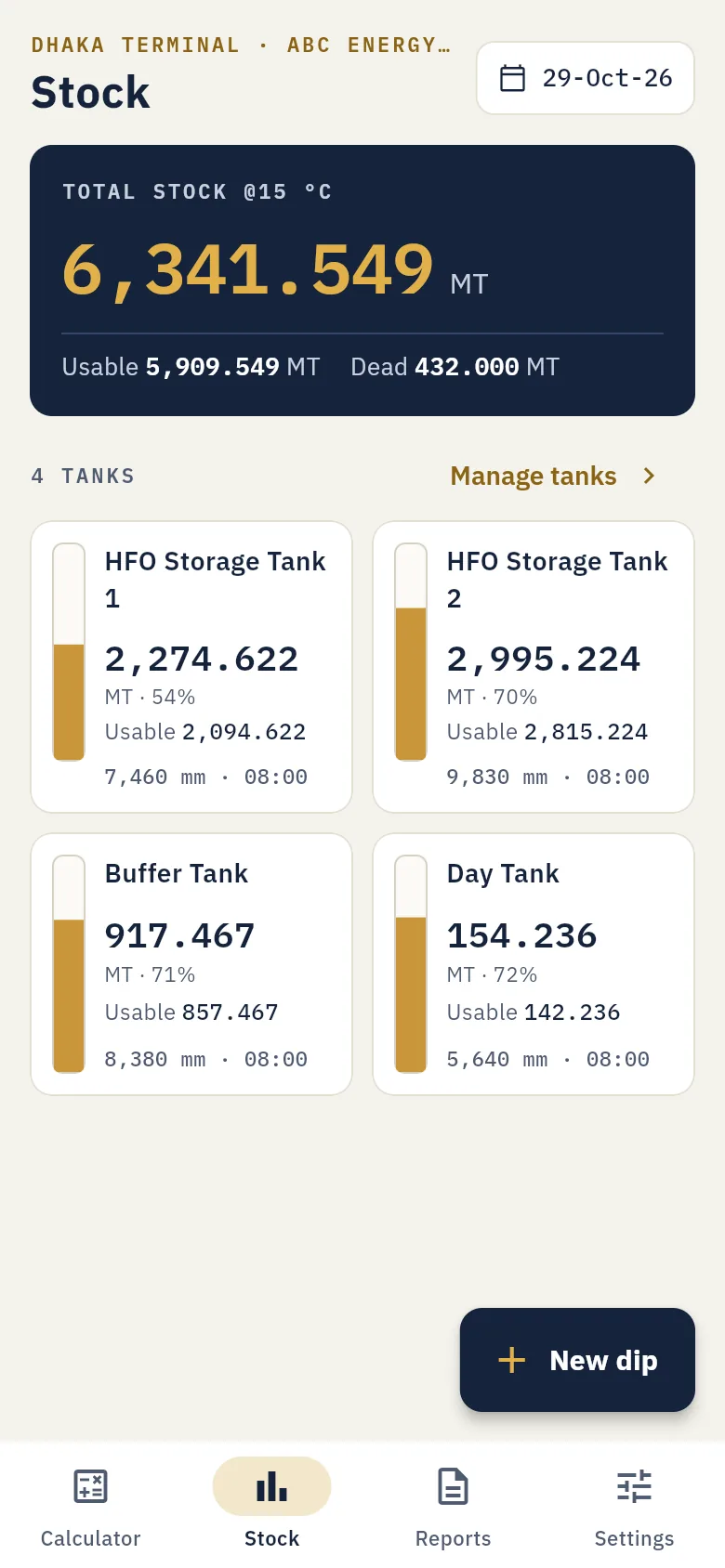Click the 5,640 mm dip reading
Screen dimensions: 725x1568
coord(497,1059)
